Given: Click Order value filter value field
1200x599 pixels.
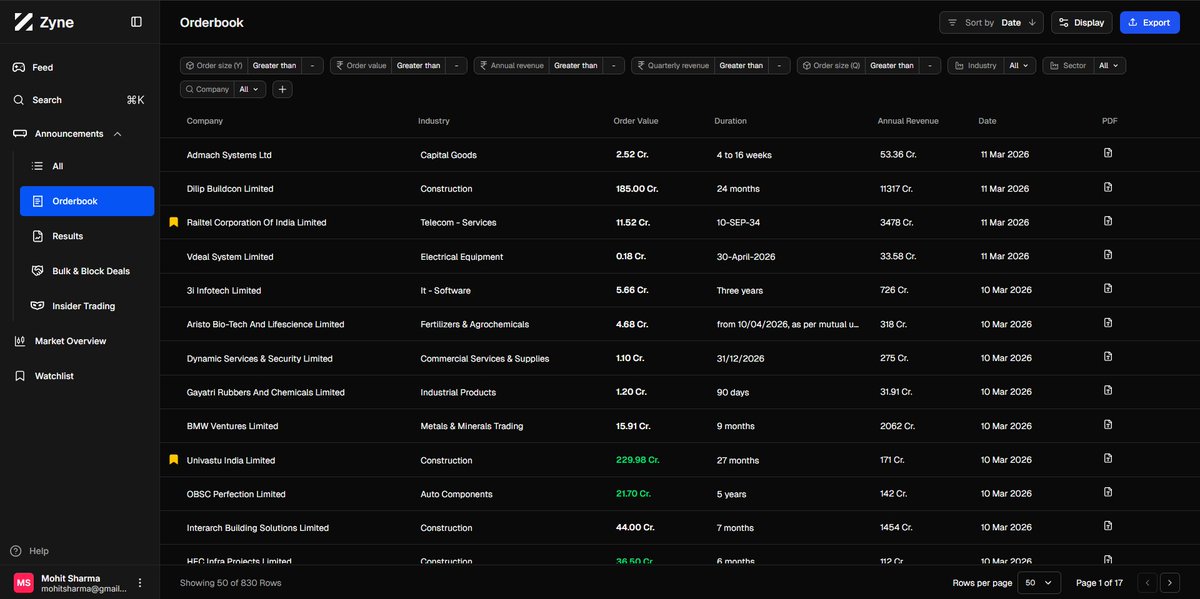Looking at the screenshot, I should 456,65.
